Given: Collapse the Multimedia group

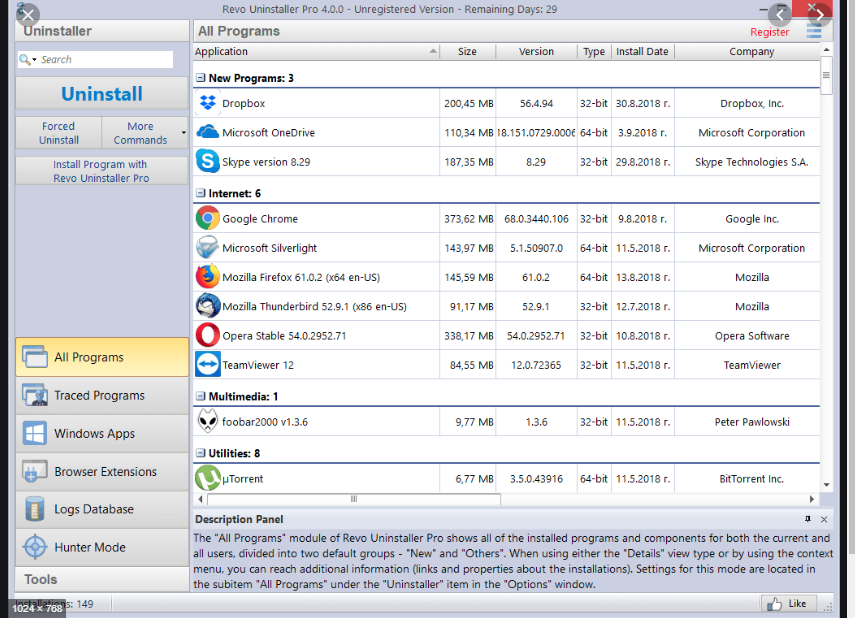Looking at the screenshot, I should (x=201, y=396).
